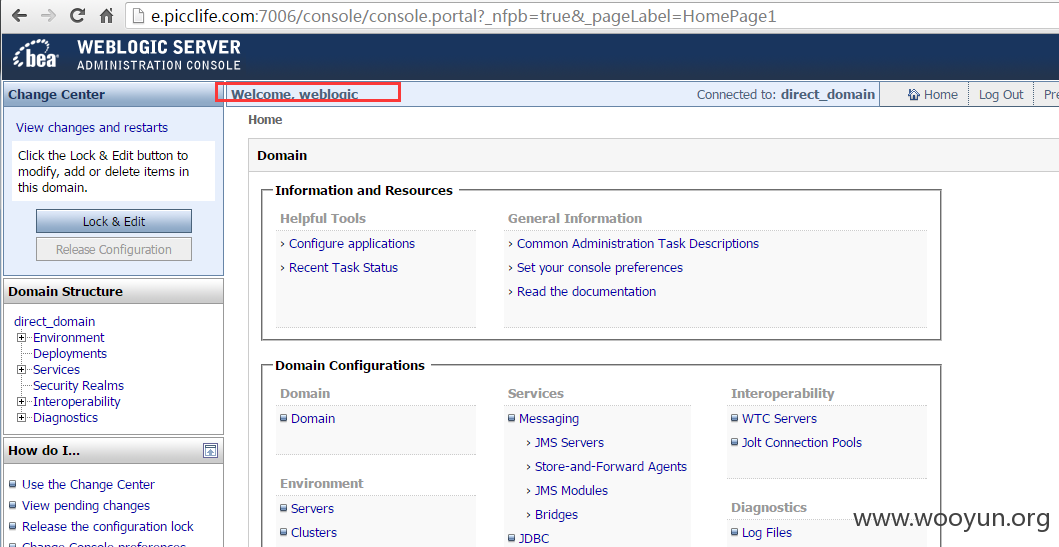This screenshot has width=1059, height=547.
Task: Open Security Realms in Domain Structure
Action: [78, 386]
